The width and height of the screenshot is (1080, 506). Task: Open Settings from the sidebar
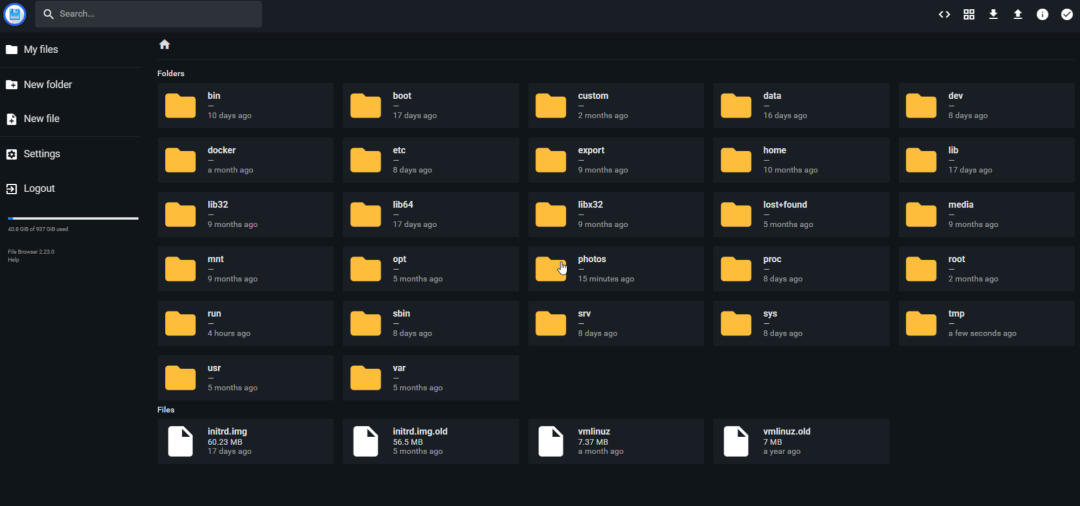[41, 154]
